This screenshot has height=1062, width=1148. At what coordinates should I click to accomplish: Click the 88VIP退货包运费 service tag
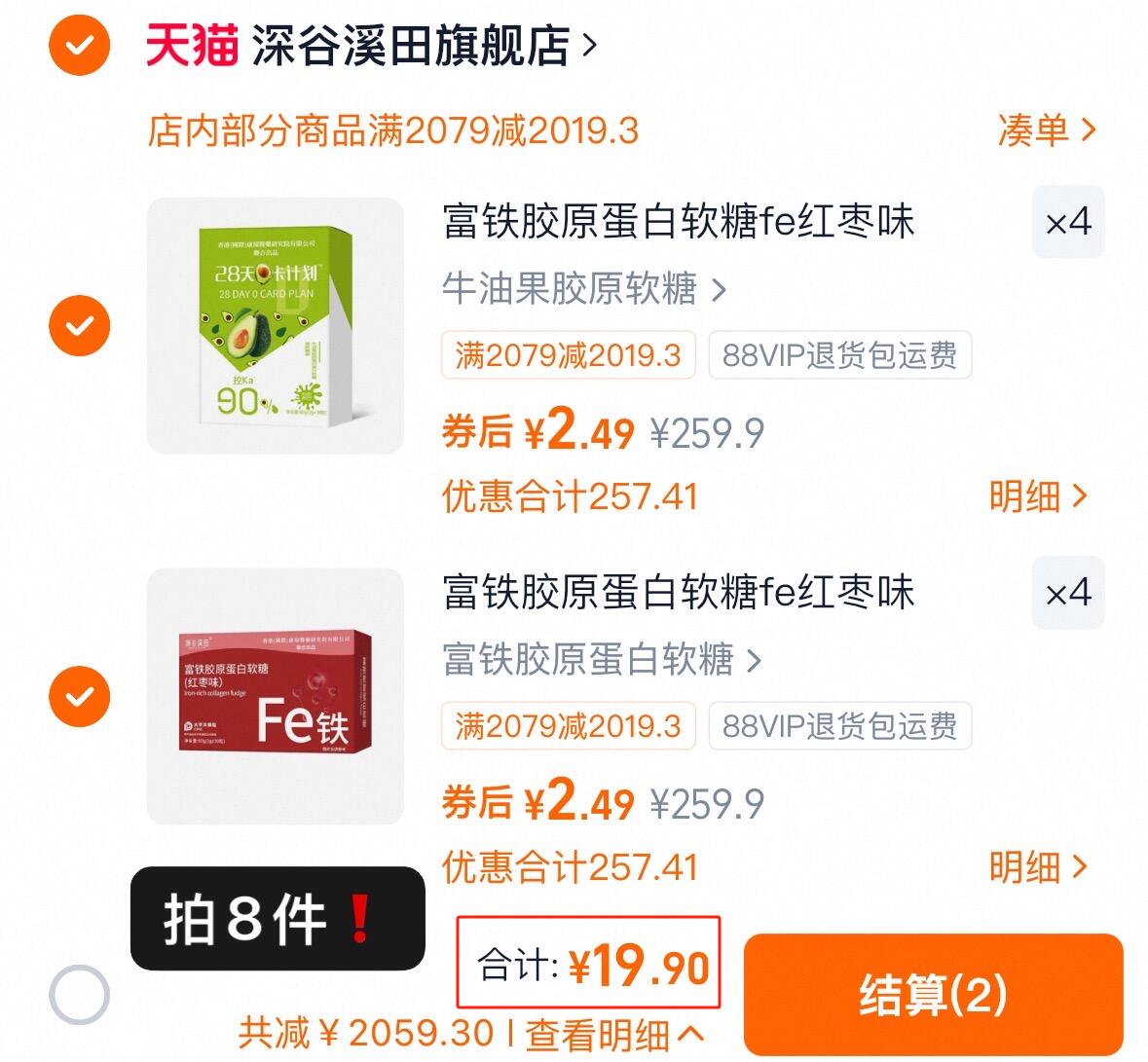pyautogui.click(x=839, y=356)
